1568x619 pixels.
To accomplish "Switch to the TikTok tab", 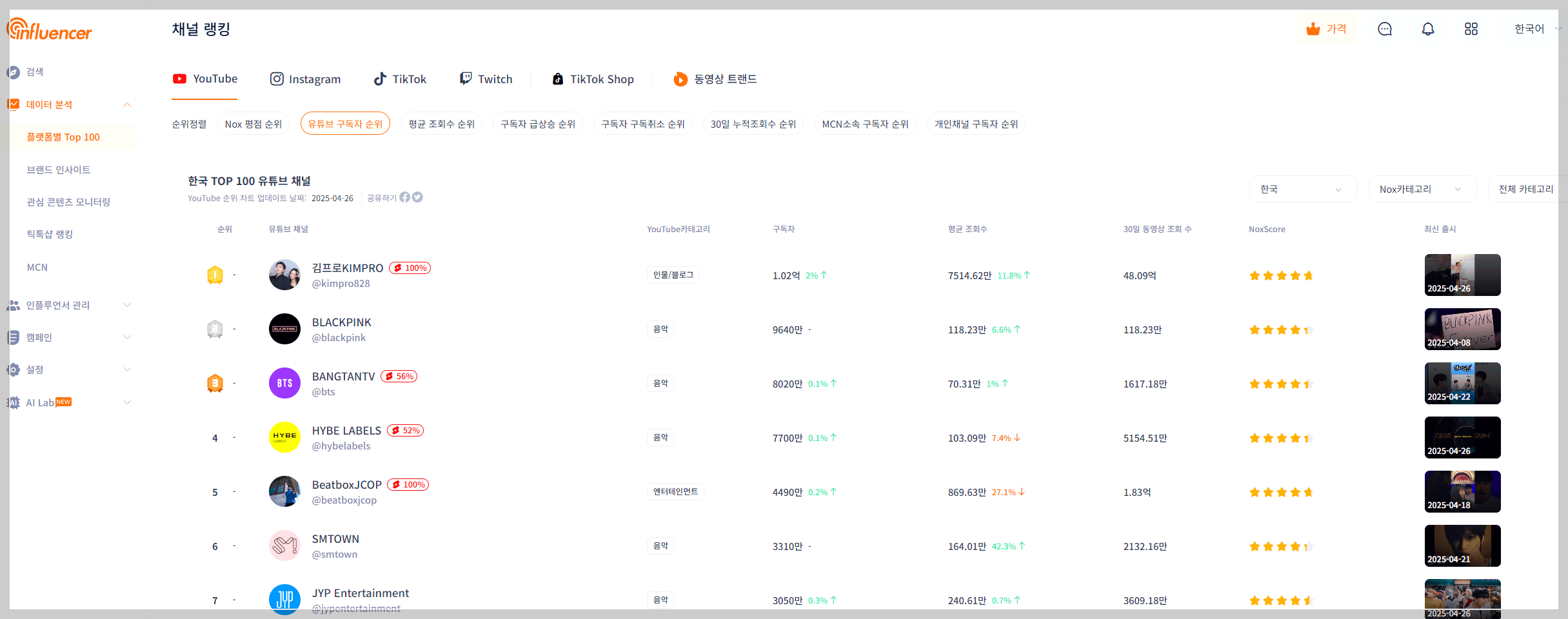I will (400, 79).
